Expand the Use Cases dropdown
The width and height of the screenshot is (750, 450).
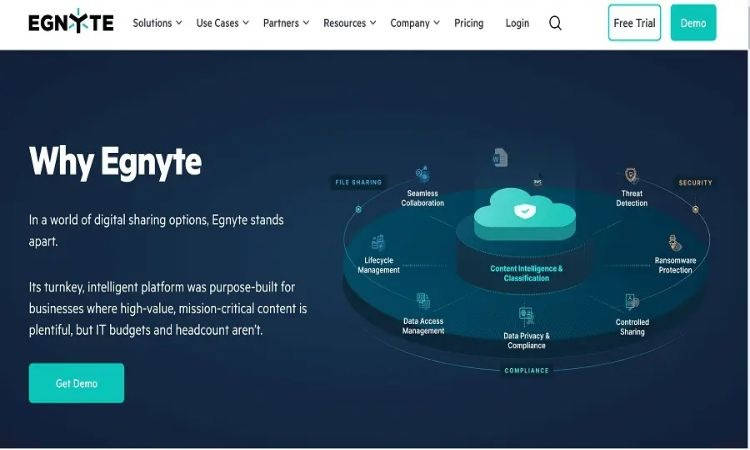(222, 23)
